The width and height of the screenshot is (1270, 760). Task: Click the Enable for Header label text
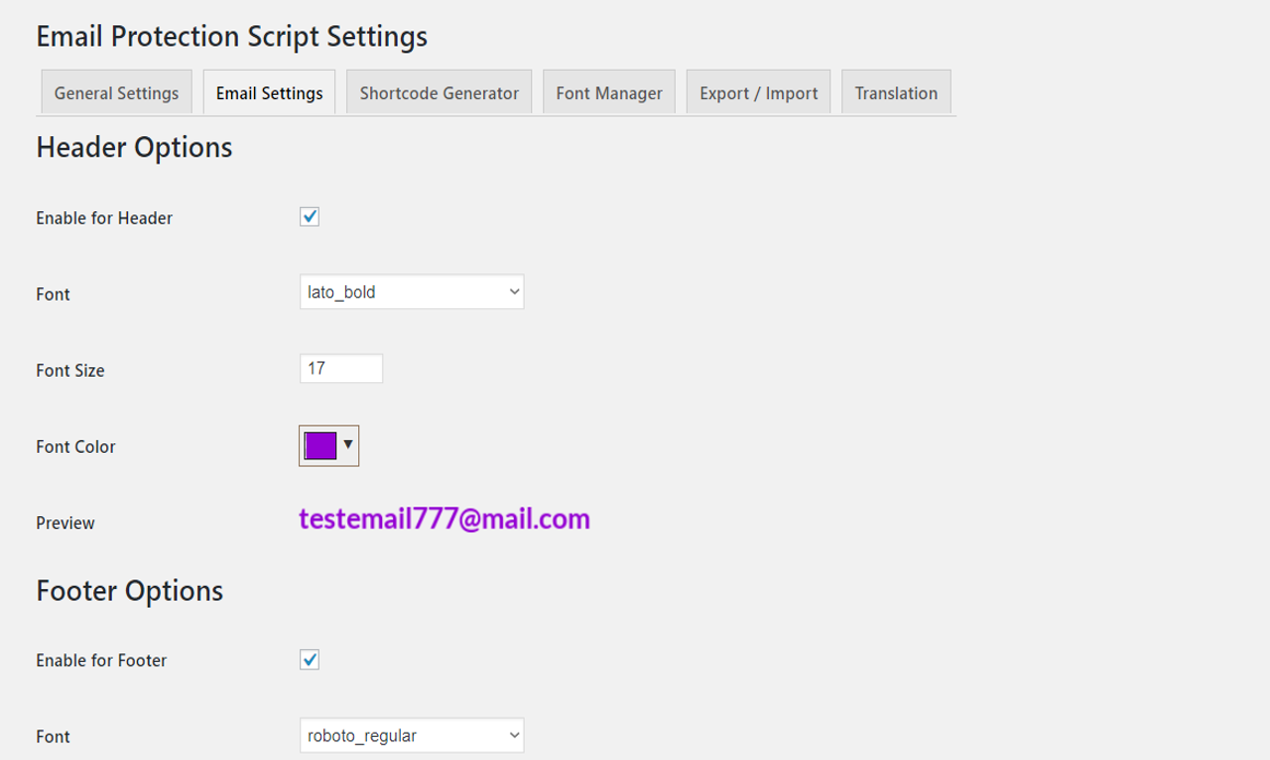pyautogui.click(x=104, y=217)
